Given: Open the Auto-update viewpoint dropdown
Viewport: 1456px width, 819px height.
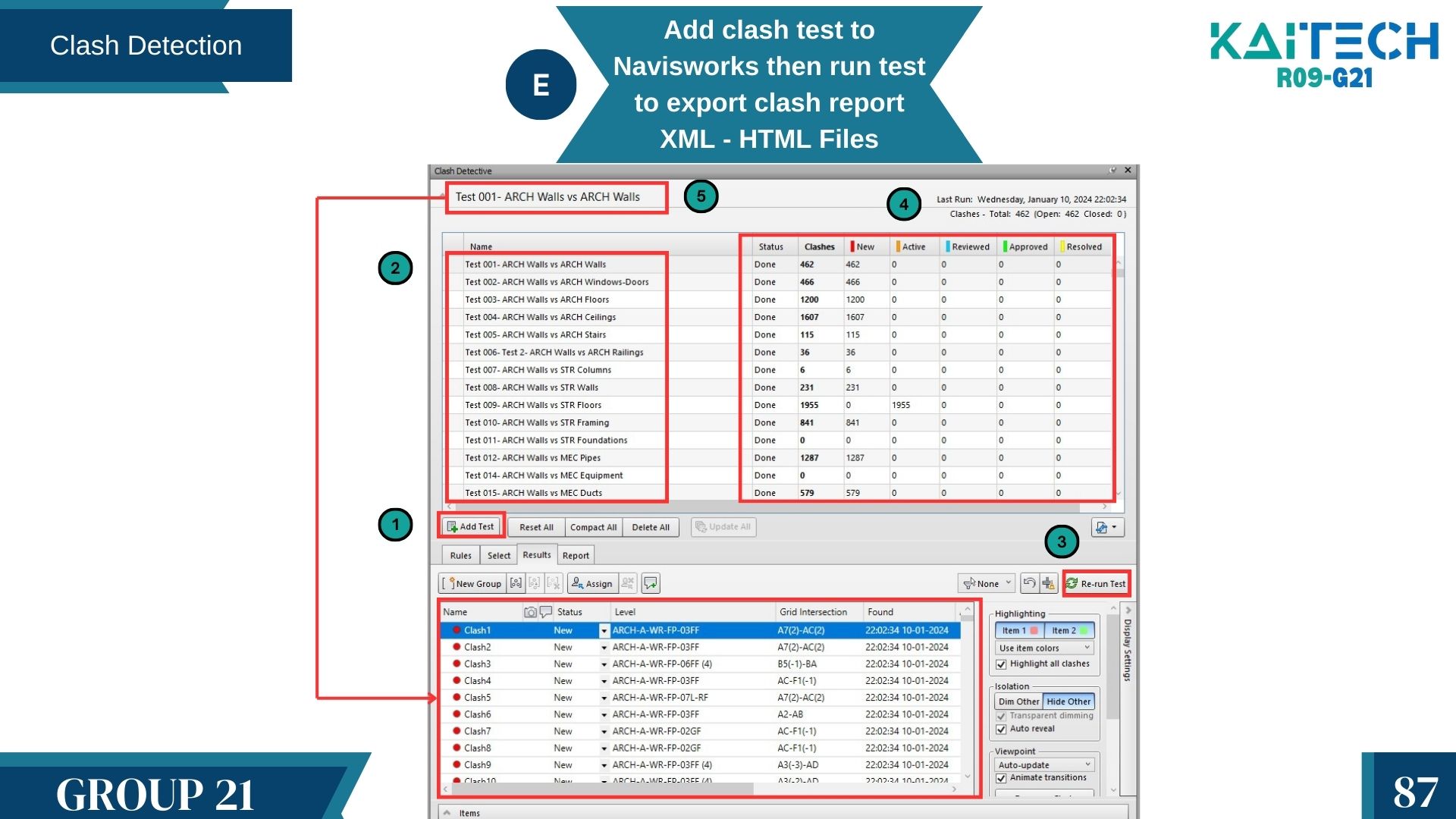Looking at the screenshot, I should 1044,764.
